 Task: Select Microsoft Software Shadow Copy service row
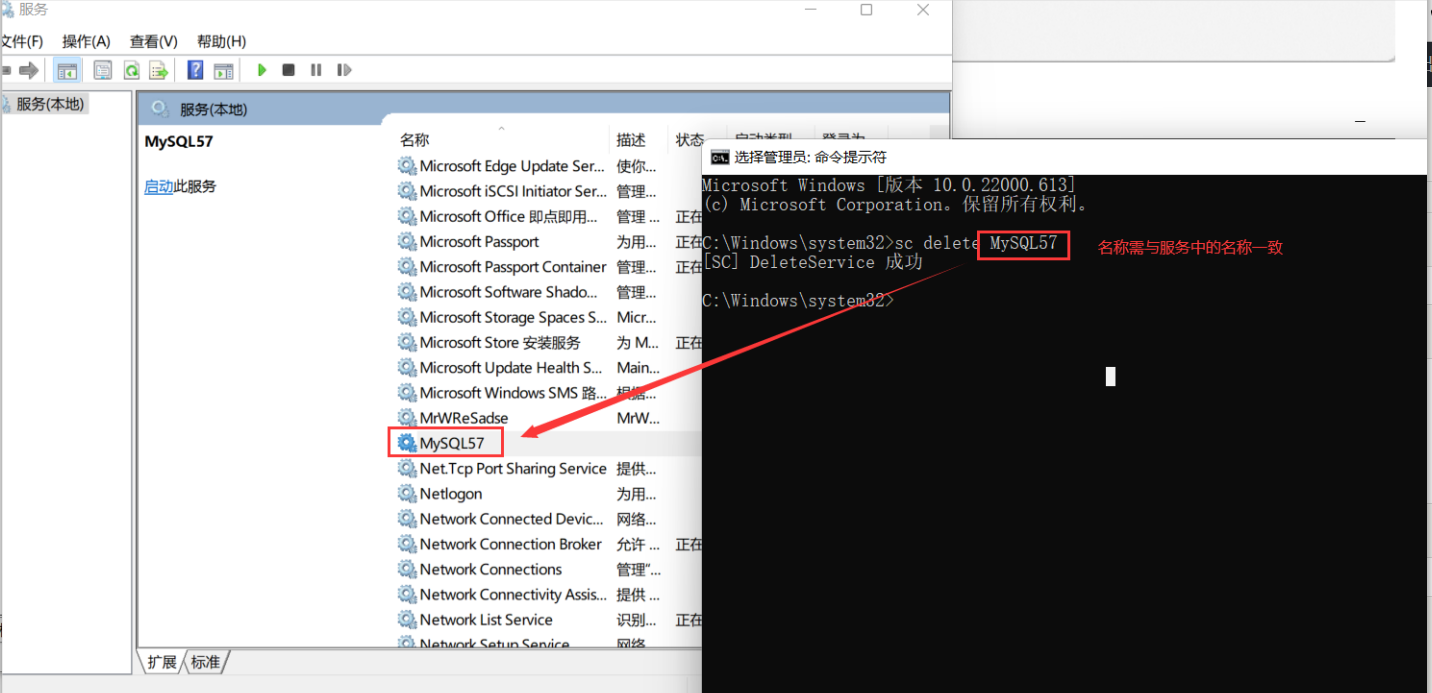[550, 292]
